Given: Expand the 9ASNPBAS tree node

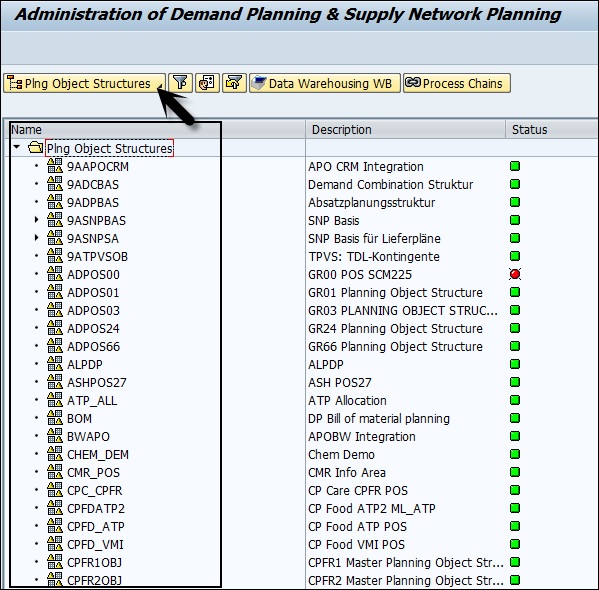Looking at the screenshot, I should pos(36,219).
